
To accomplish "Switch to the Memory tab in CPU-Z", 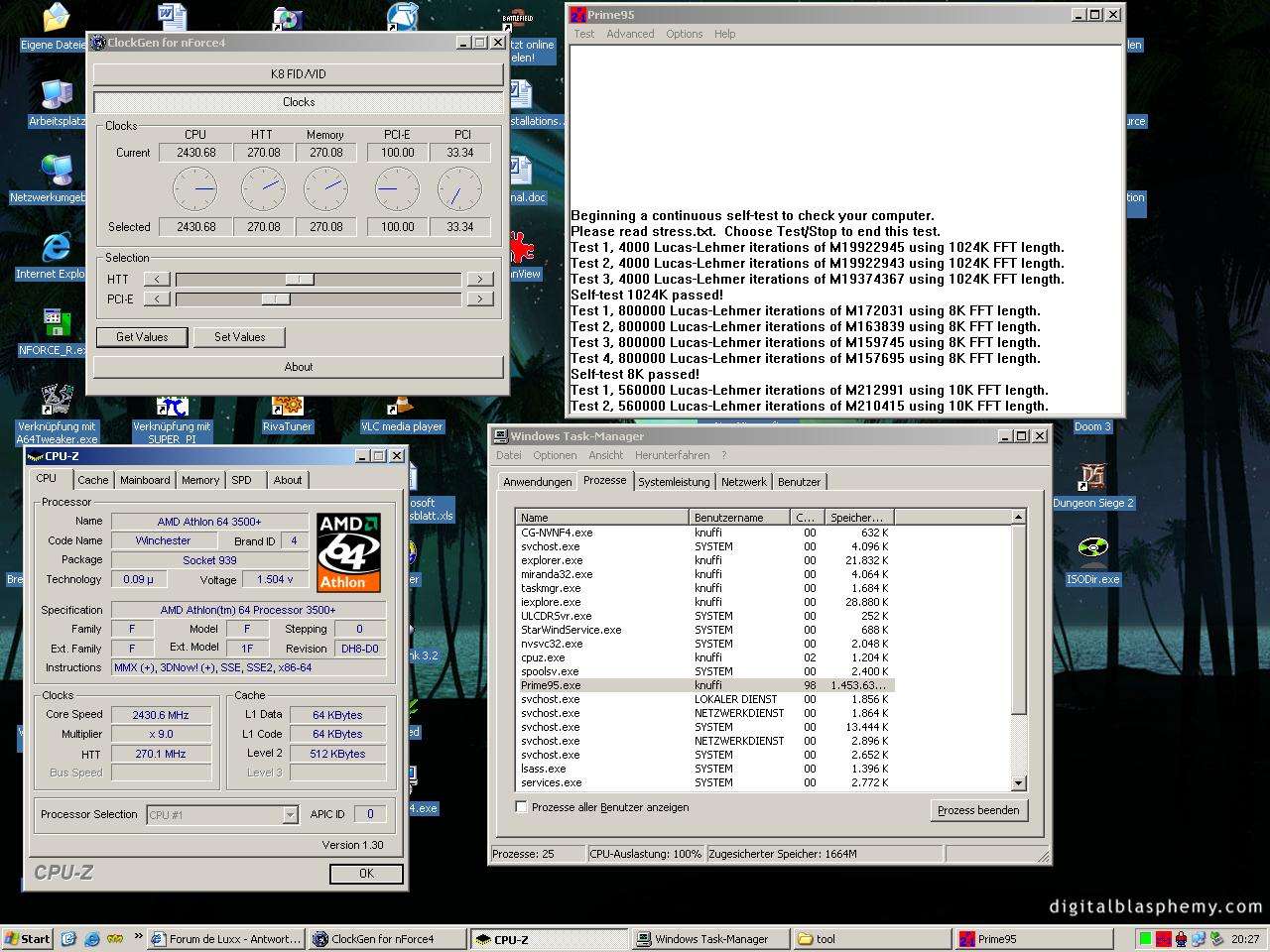I will [200, 480].
